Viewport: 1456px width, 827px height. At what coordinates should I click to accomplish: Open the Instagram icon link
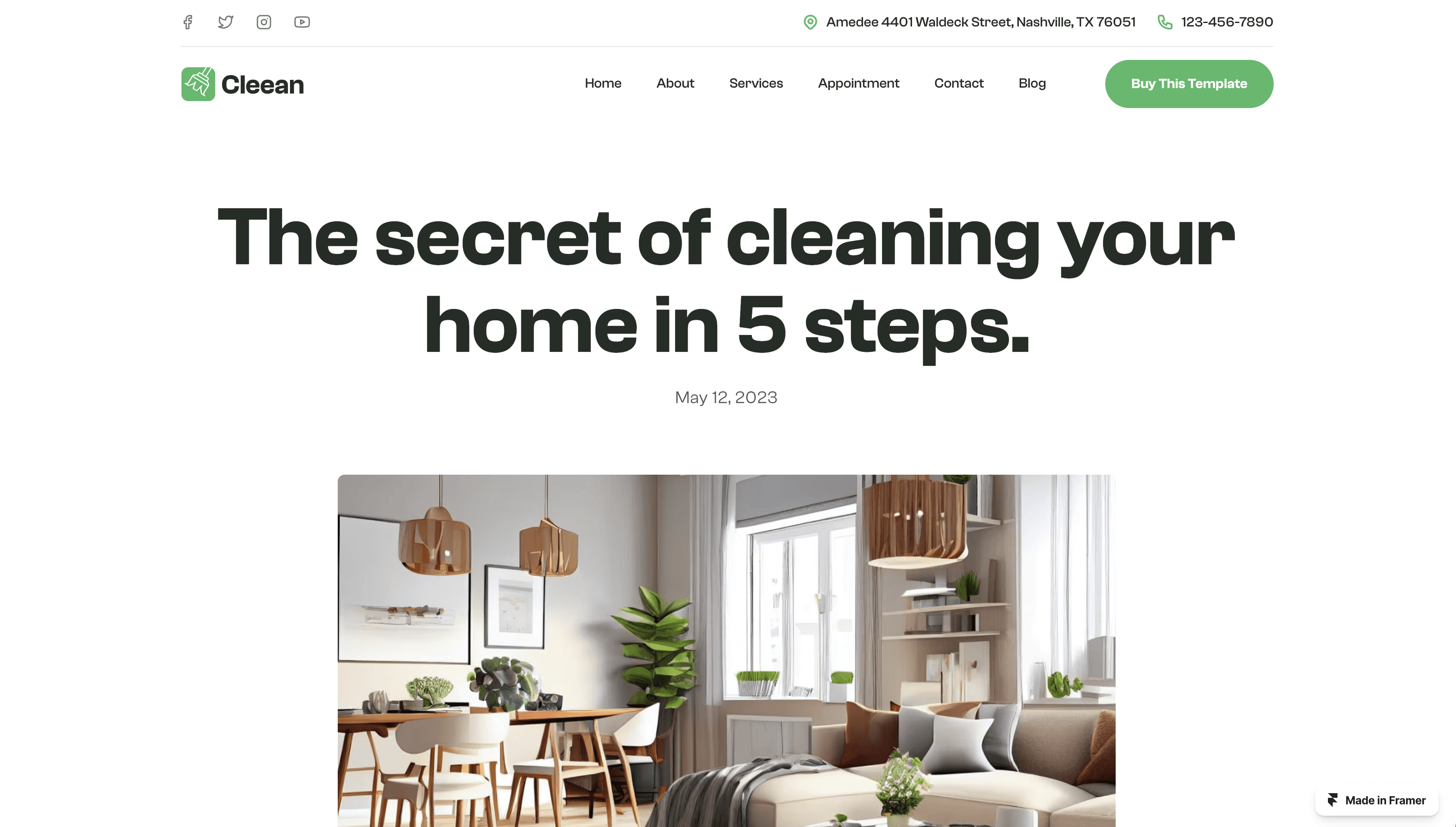(x=264, y=22)
